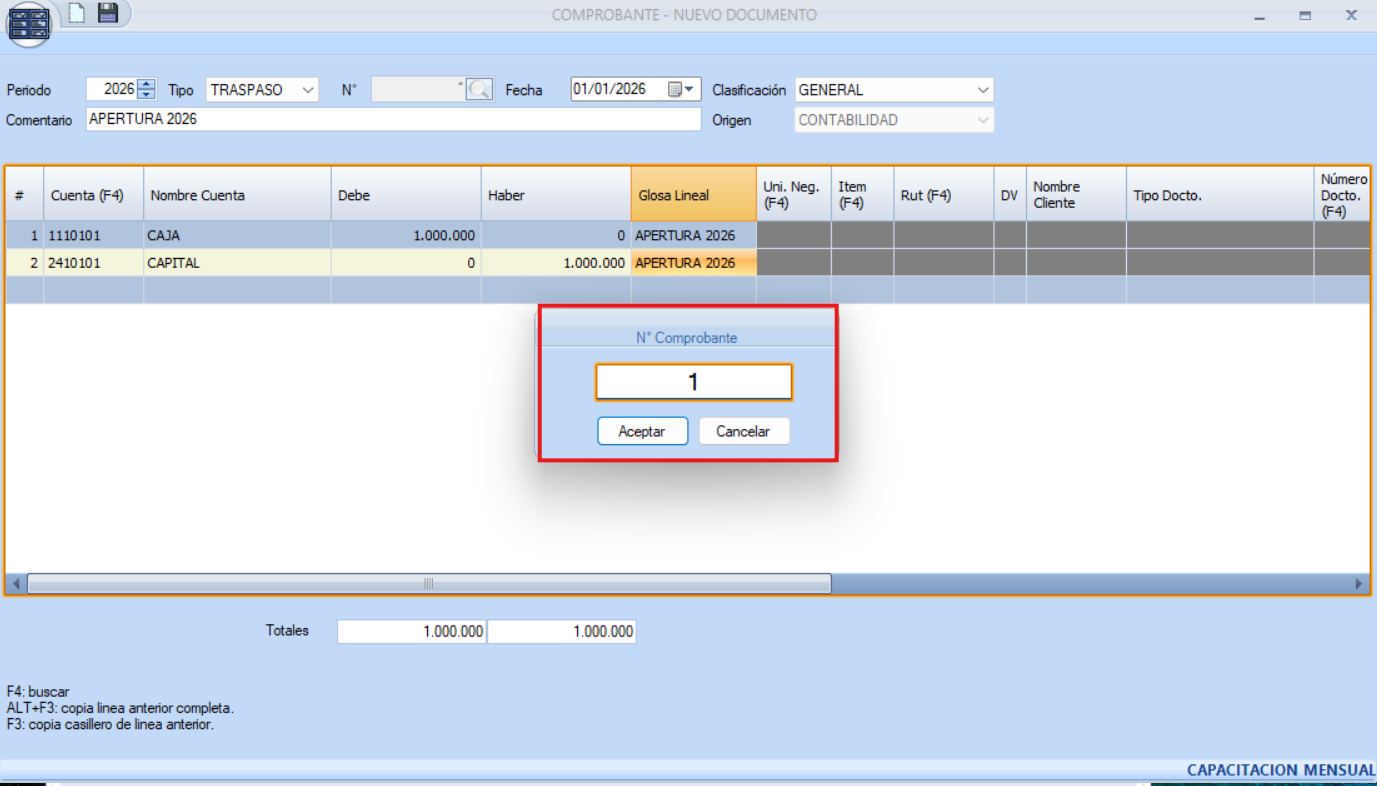Click the save floppy disk icon
1377x786 pixels.
107,13
